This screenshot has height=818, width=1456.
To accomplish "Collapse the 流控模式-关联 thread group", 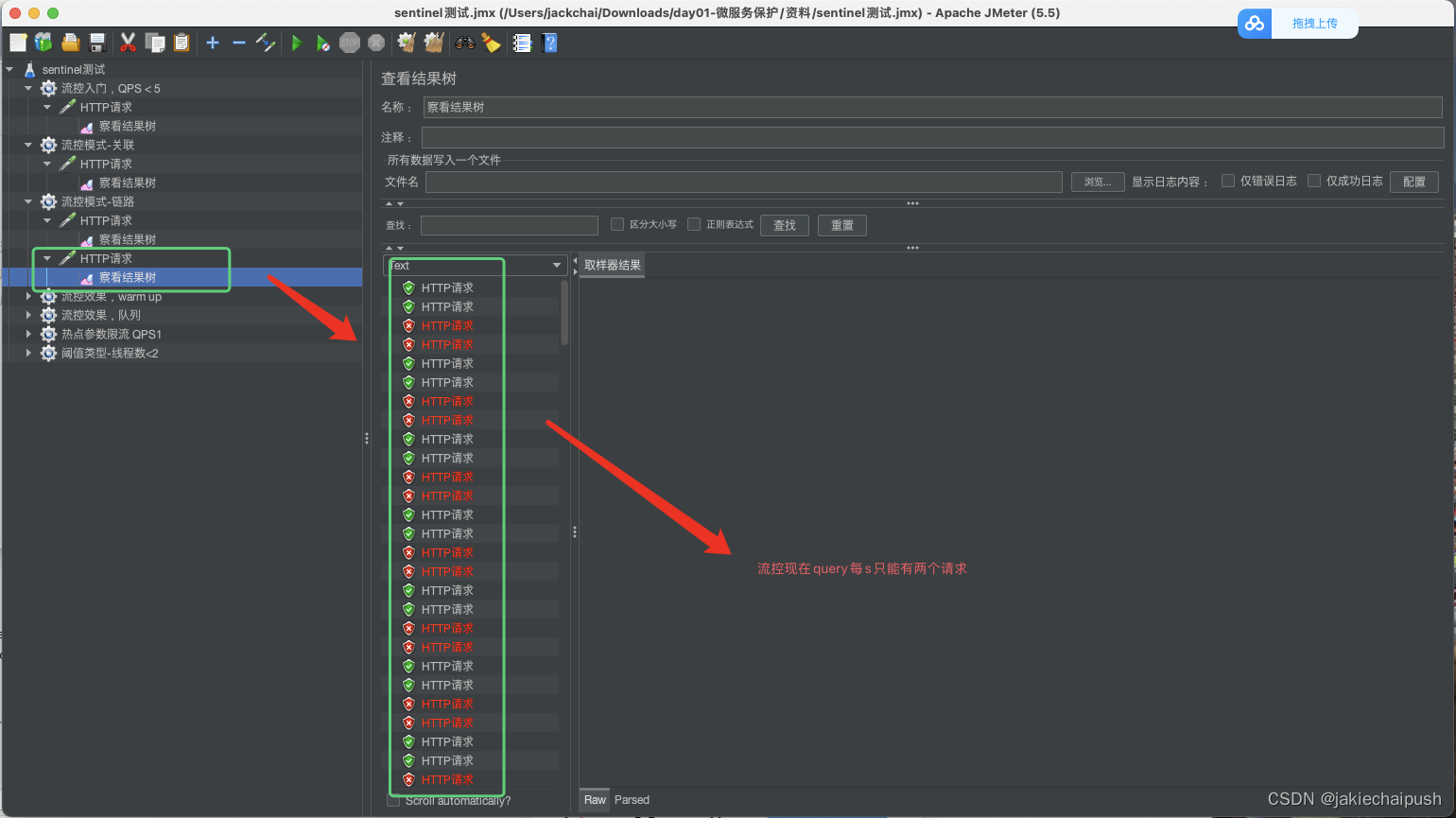I will 28,145.
